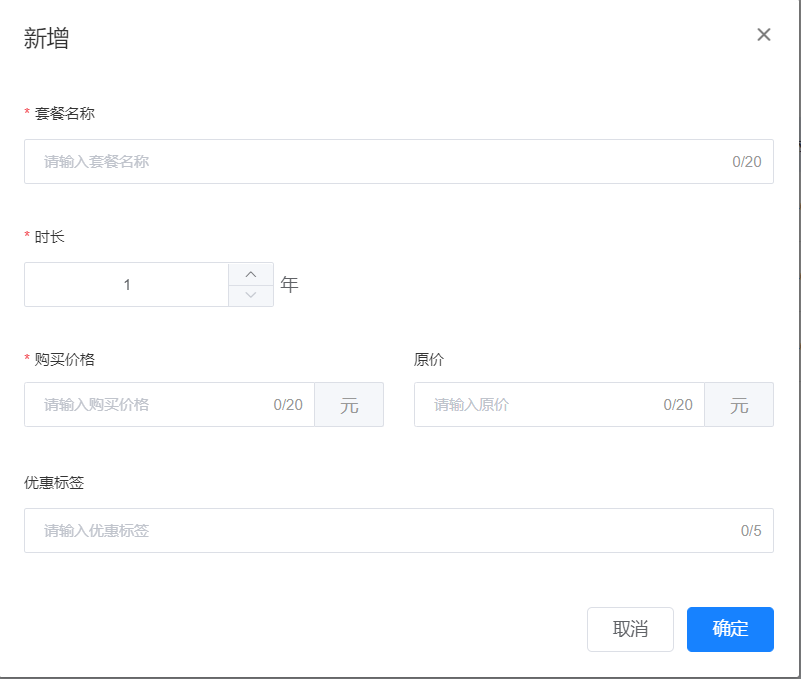Image resolution: width=801 pixels, height=679 pixels.
Task: Click the 元 suffix beside 原价
Action: (739, 405)
